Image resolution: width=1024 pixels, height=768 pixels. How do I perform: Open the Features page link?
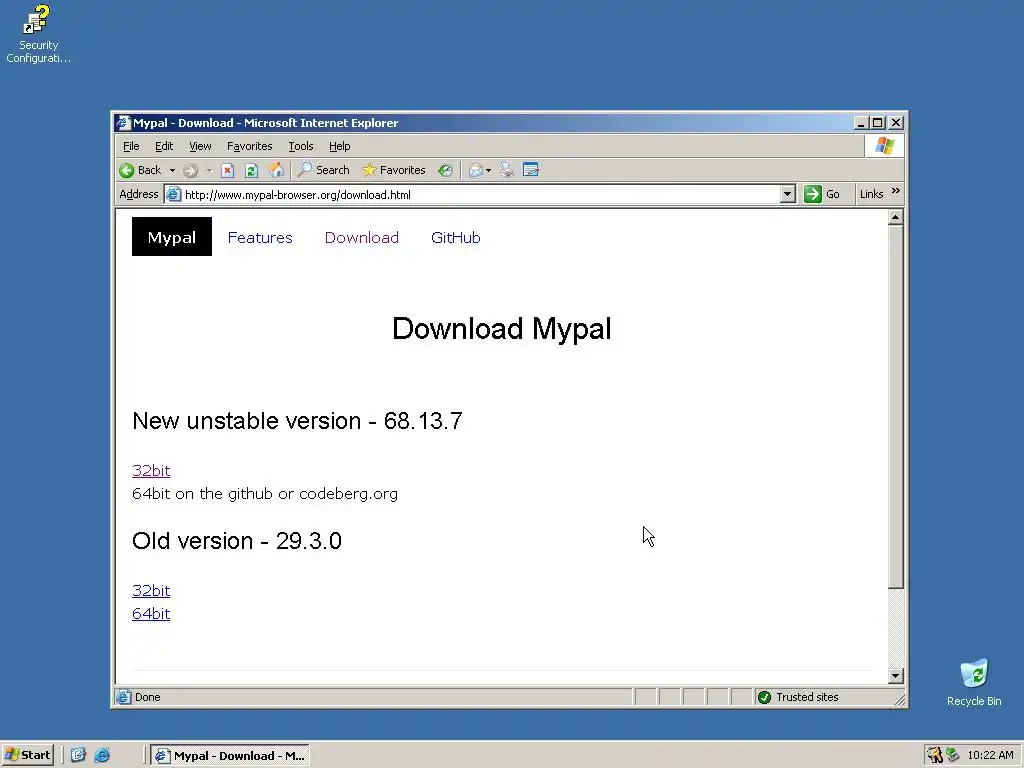[x=260, y=238]
